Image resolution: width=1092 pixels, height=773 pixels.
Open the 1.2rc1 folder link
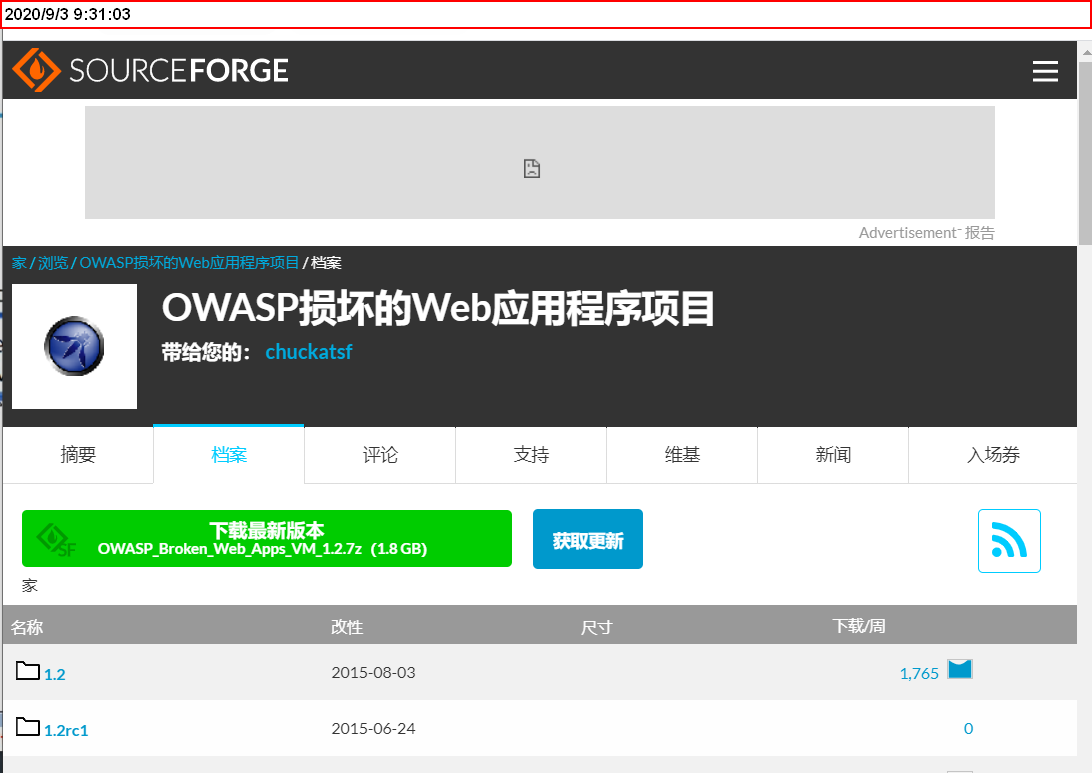[x=66, y=730]
